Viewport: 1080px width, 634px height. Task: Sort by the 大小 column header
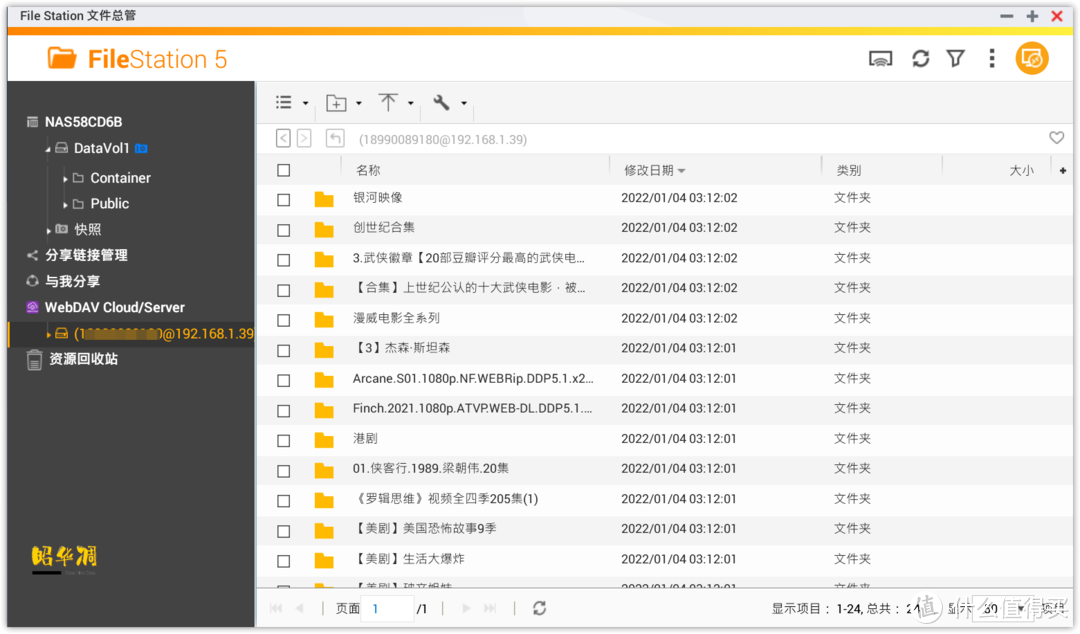(x=1021, y=170)
